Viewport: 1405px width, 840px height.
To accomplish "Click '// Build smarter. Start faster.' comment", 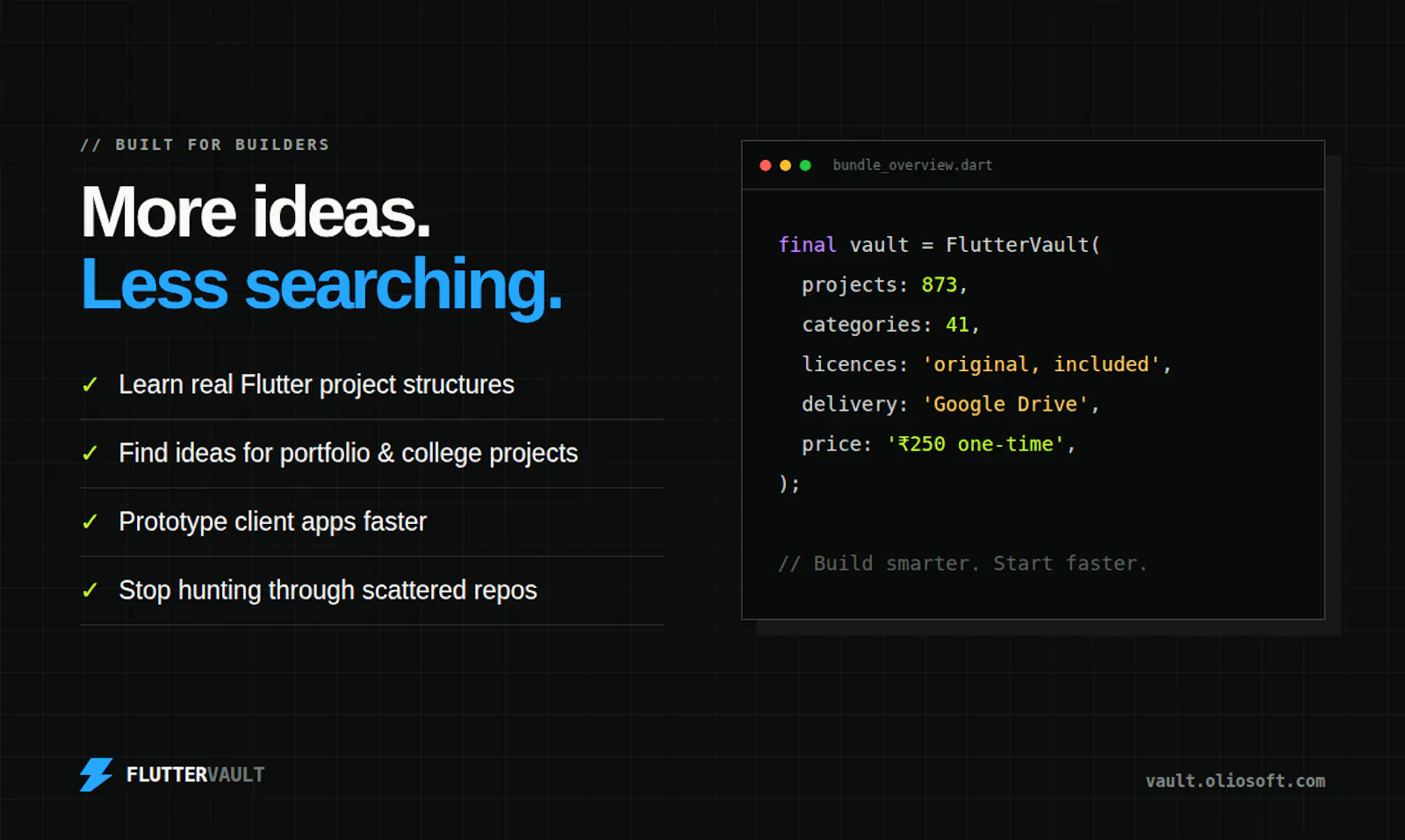I will click(962, 564).
